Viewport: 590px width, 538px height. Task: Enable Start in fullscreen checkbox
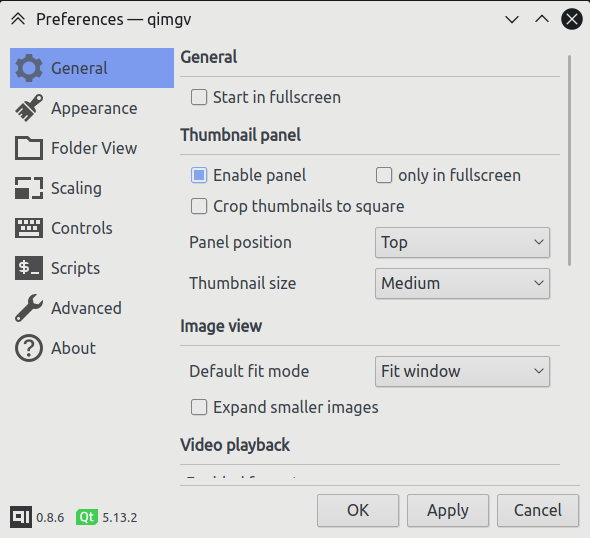coord(199,97)
